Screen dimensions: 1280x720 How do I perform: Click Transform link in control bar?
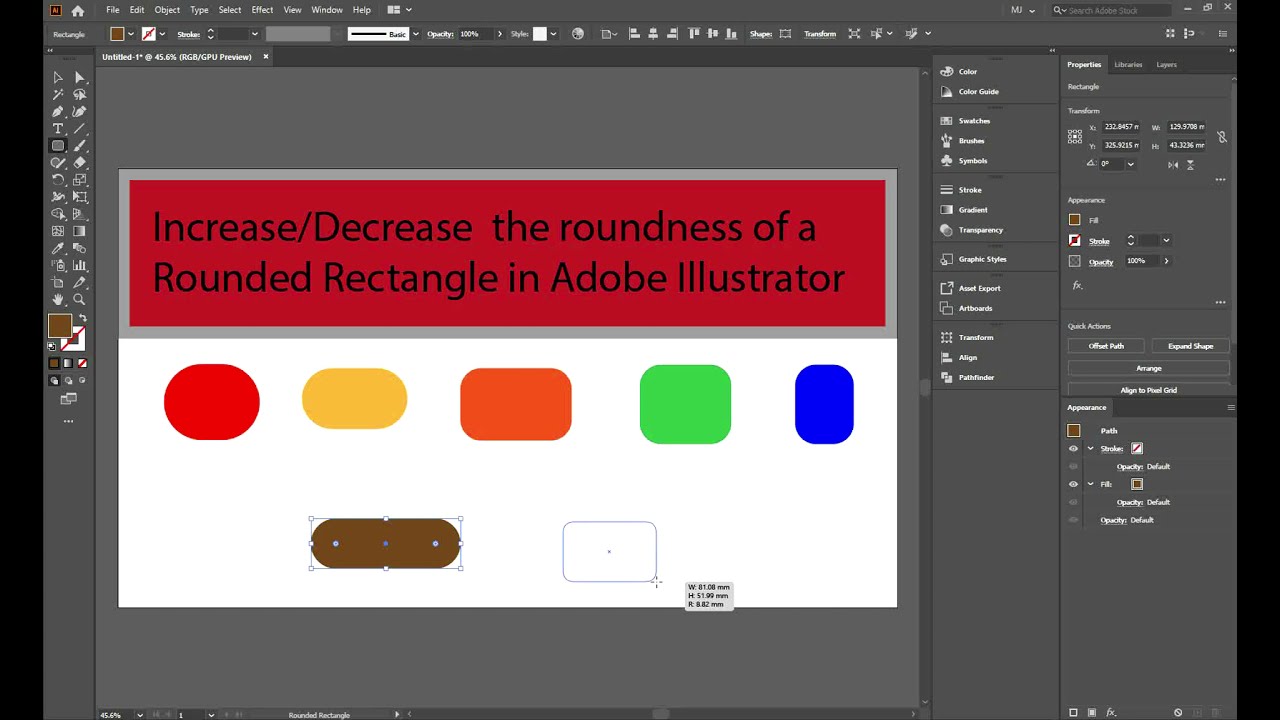(820, 34)
